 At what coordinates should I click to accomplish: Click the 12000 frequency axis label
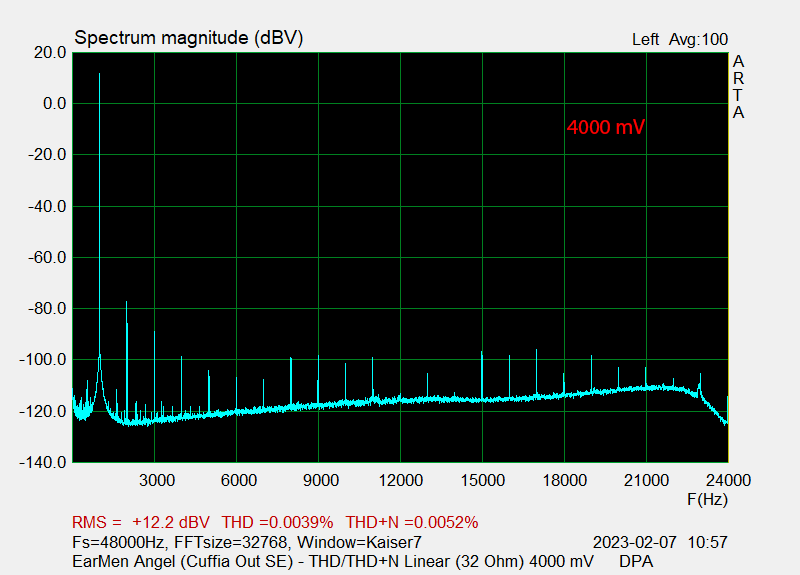click(401, 481)
